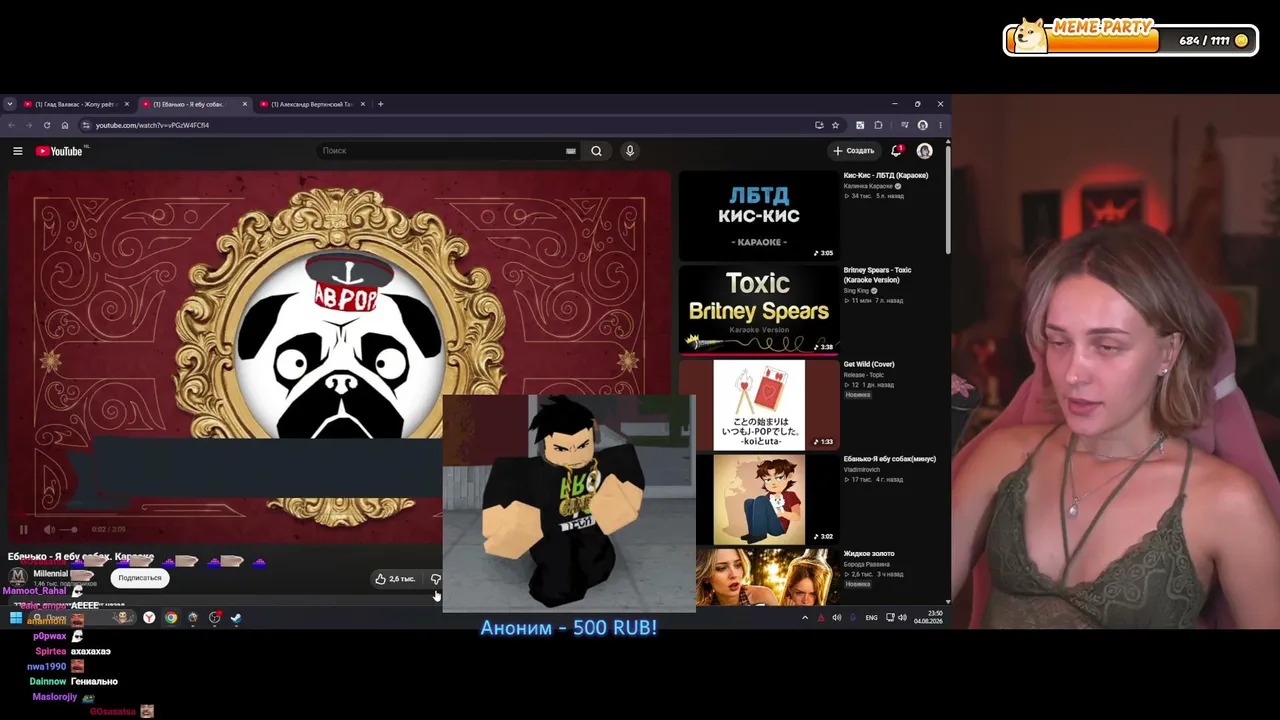Bookmark this page with the star icon
Image resolution: width=1280 pixels, height=720 pixels.
(836, 125)
